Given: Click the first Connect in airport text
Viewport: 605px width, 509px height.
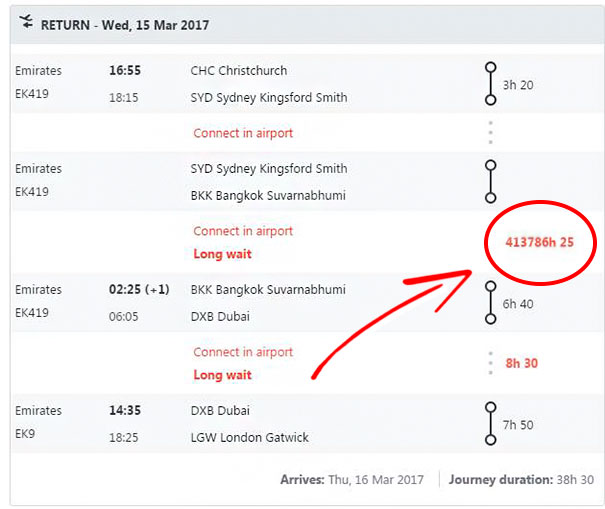Looking at the screenshot, I should pyautogui.click(x=243, y=133).
